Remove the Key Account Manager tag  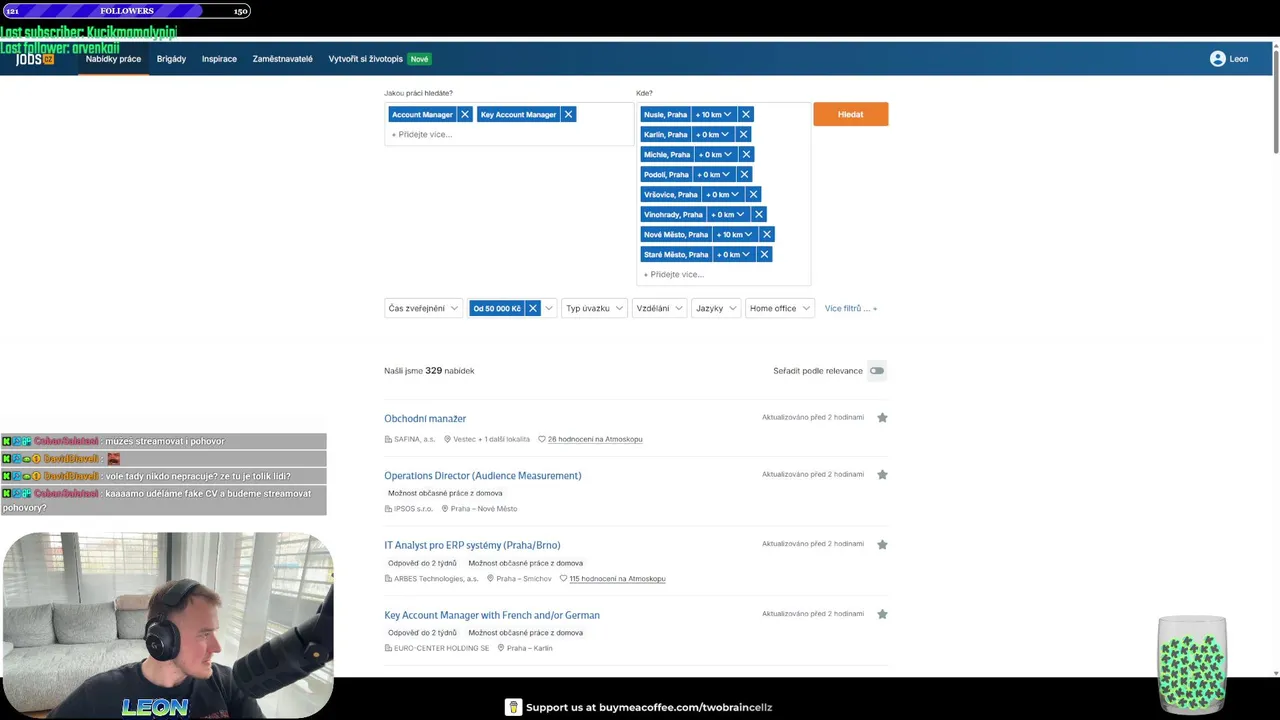coord(568,115)
